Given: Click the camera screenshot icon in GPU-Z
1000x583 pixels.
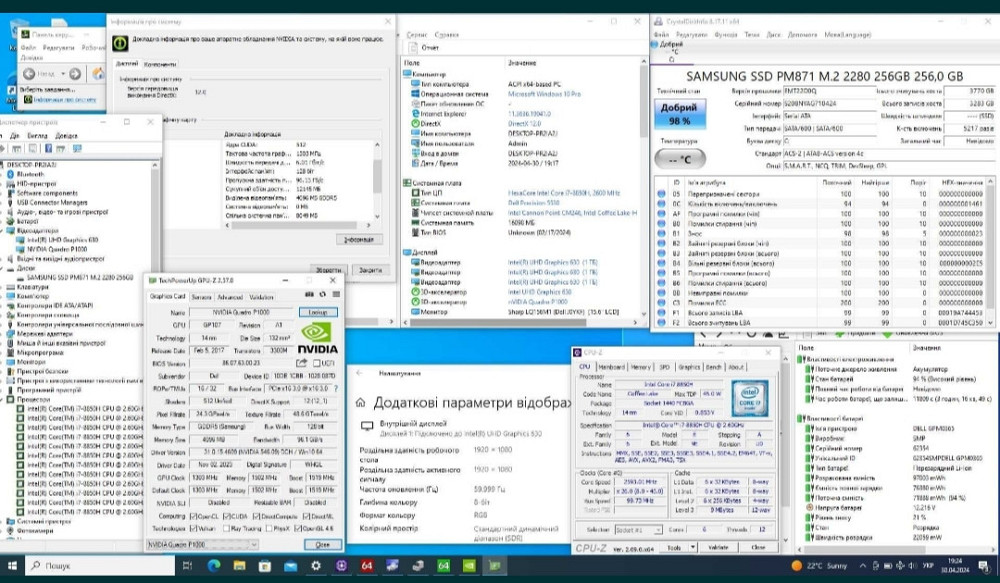Looking at the screenshot, I should [x=309, y=294].
